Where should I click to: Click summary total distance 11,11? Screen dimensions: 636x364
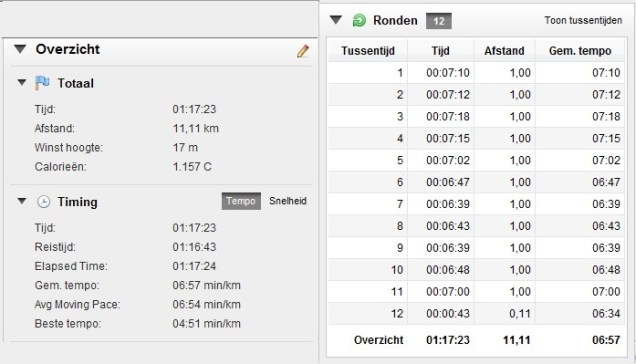(517, 340)
